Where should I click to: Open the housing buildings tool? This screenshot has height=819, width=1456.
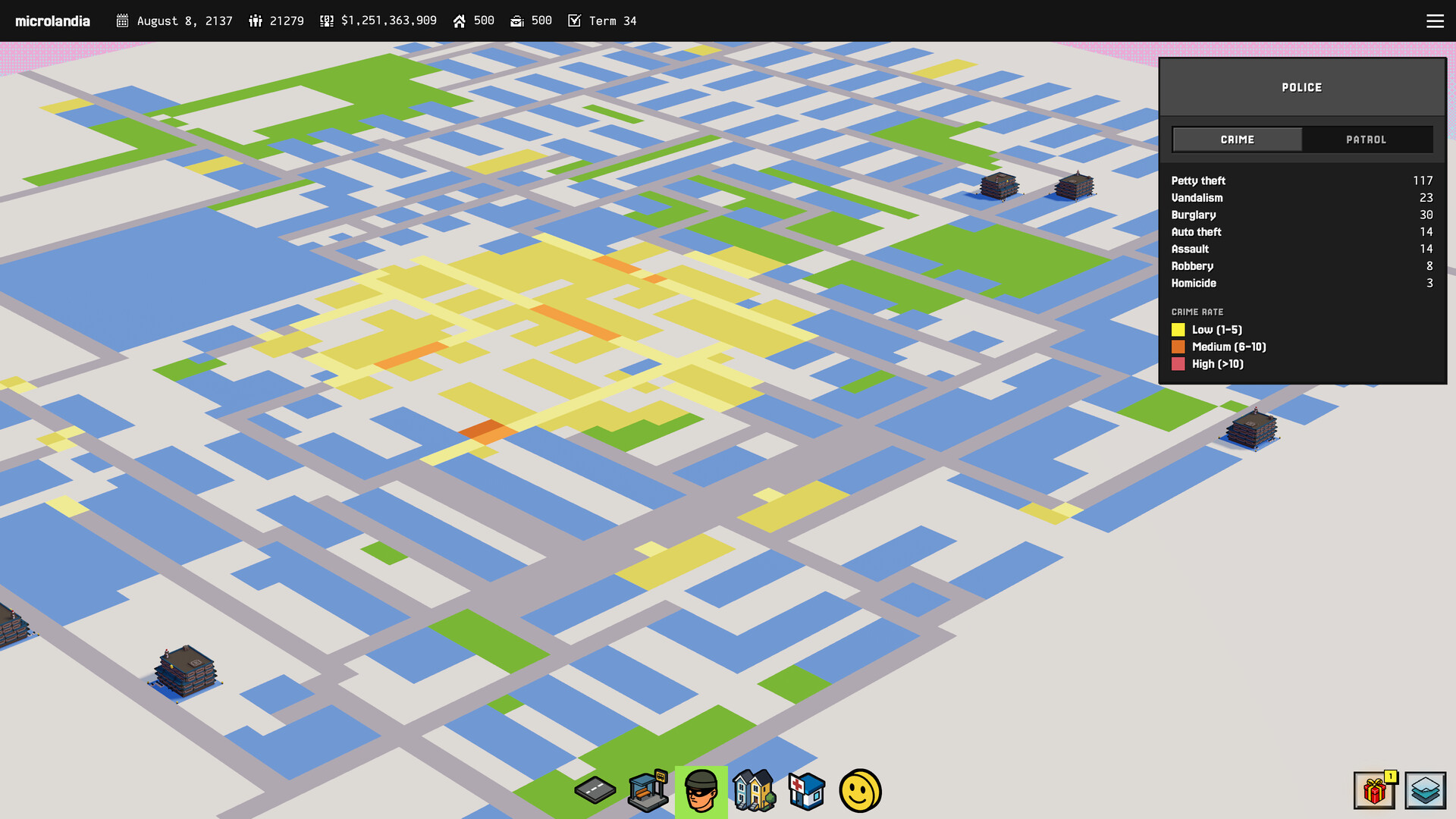click(x=755, y=791)
